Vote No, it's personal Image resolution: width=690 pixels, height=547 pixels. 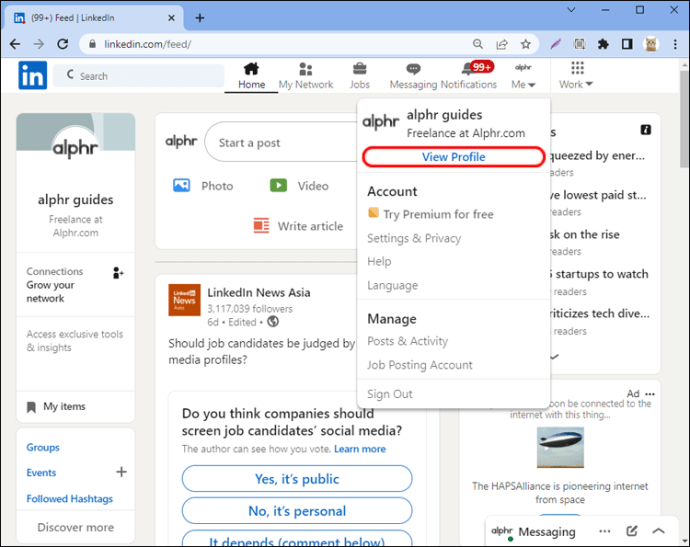tap(297, 511)
